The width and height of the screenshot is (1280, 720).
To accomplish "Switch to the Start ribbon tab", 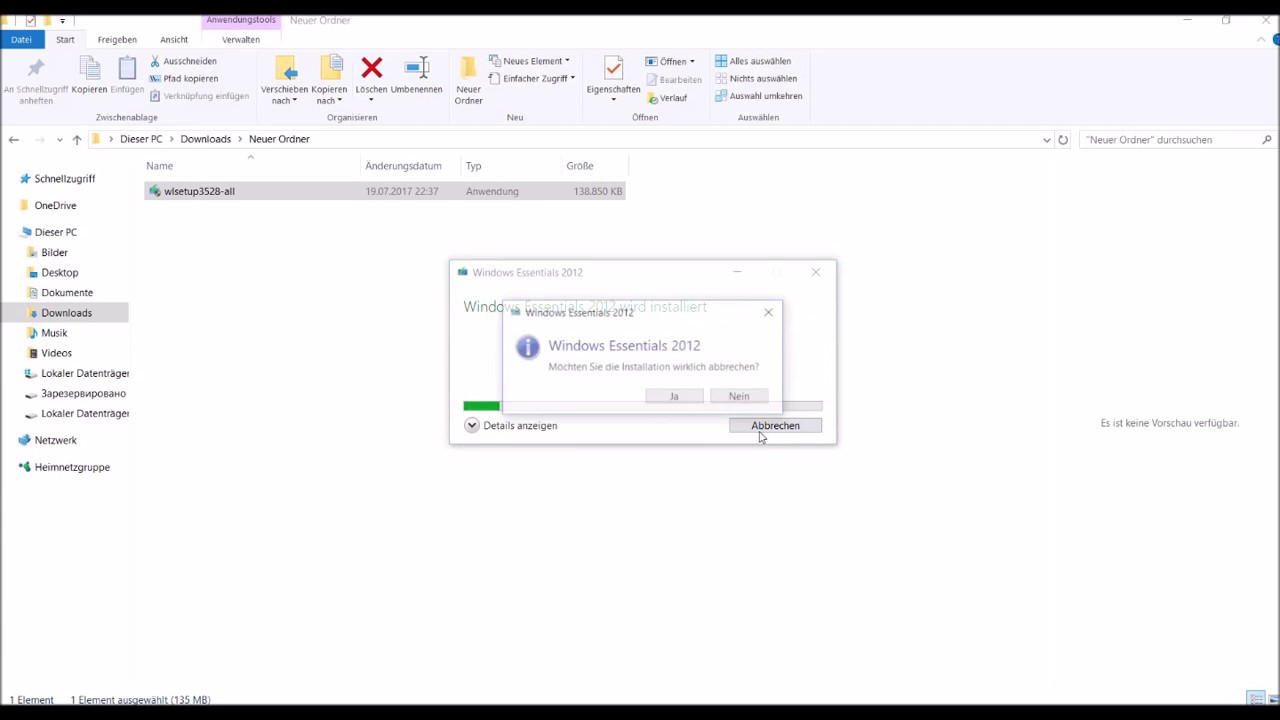I will point(65,39).
